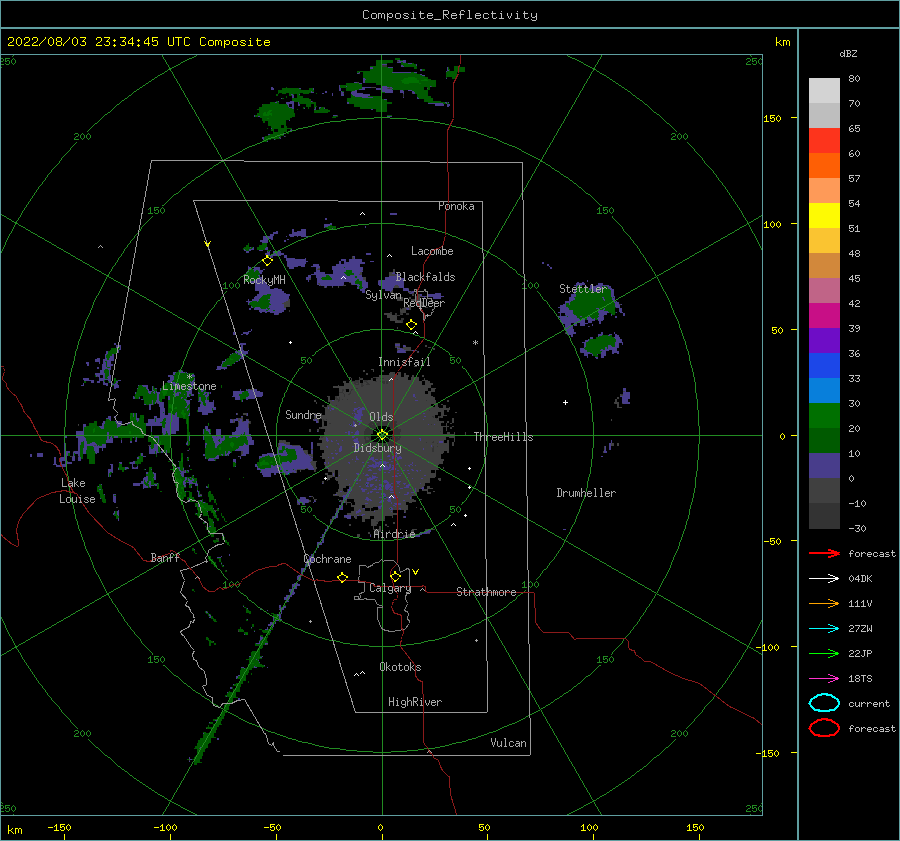
Task: Select the Lacombe label
Action: [432, 251]
